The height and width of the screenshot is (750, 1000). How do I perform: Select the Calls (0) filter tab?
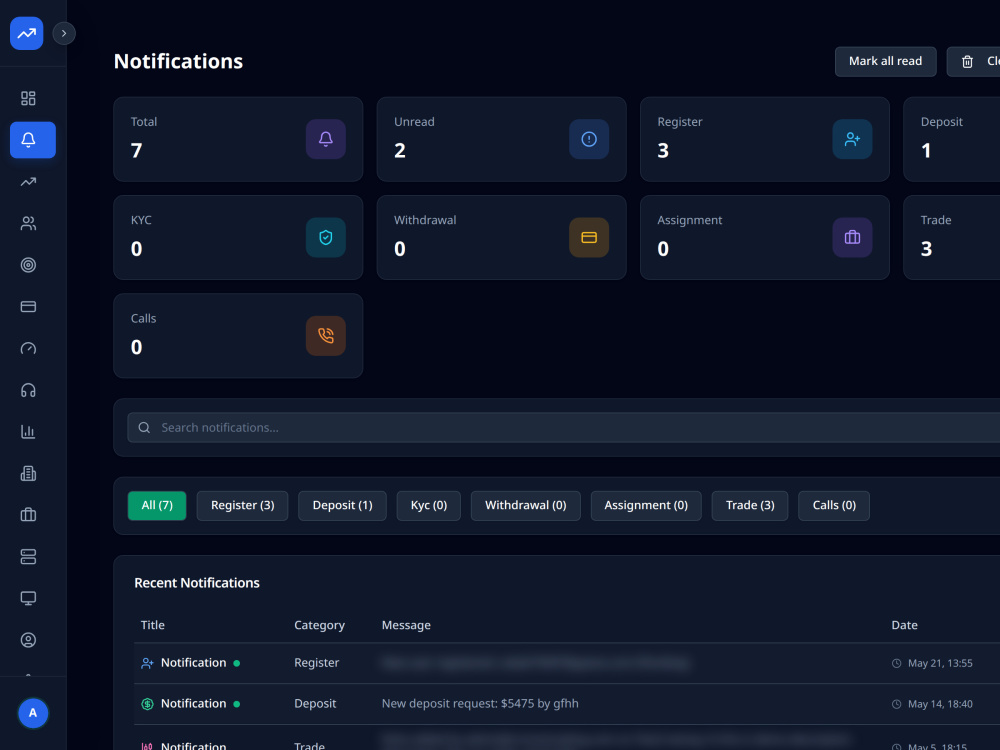(834, 506)
